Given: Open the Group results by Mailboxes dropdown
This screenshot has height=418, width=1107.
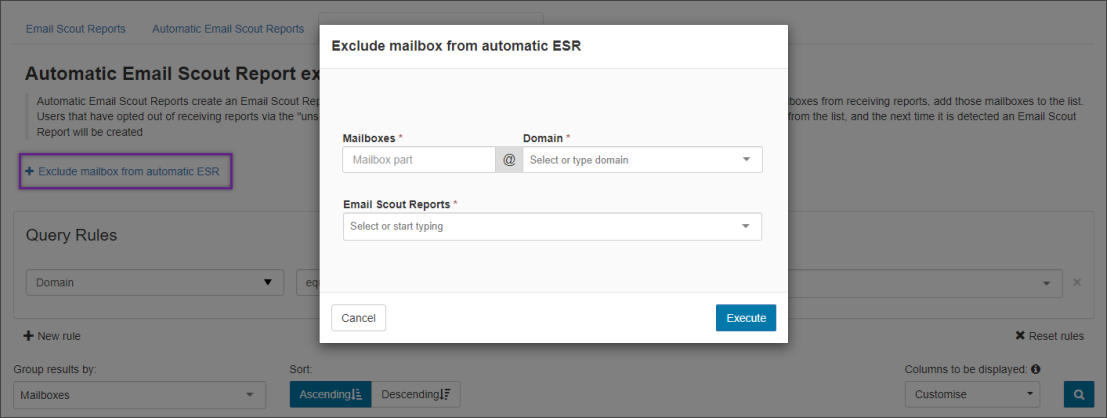Looking at the screenshot, I should pyautogui.click(x=137, y=395).
